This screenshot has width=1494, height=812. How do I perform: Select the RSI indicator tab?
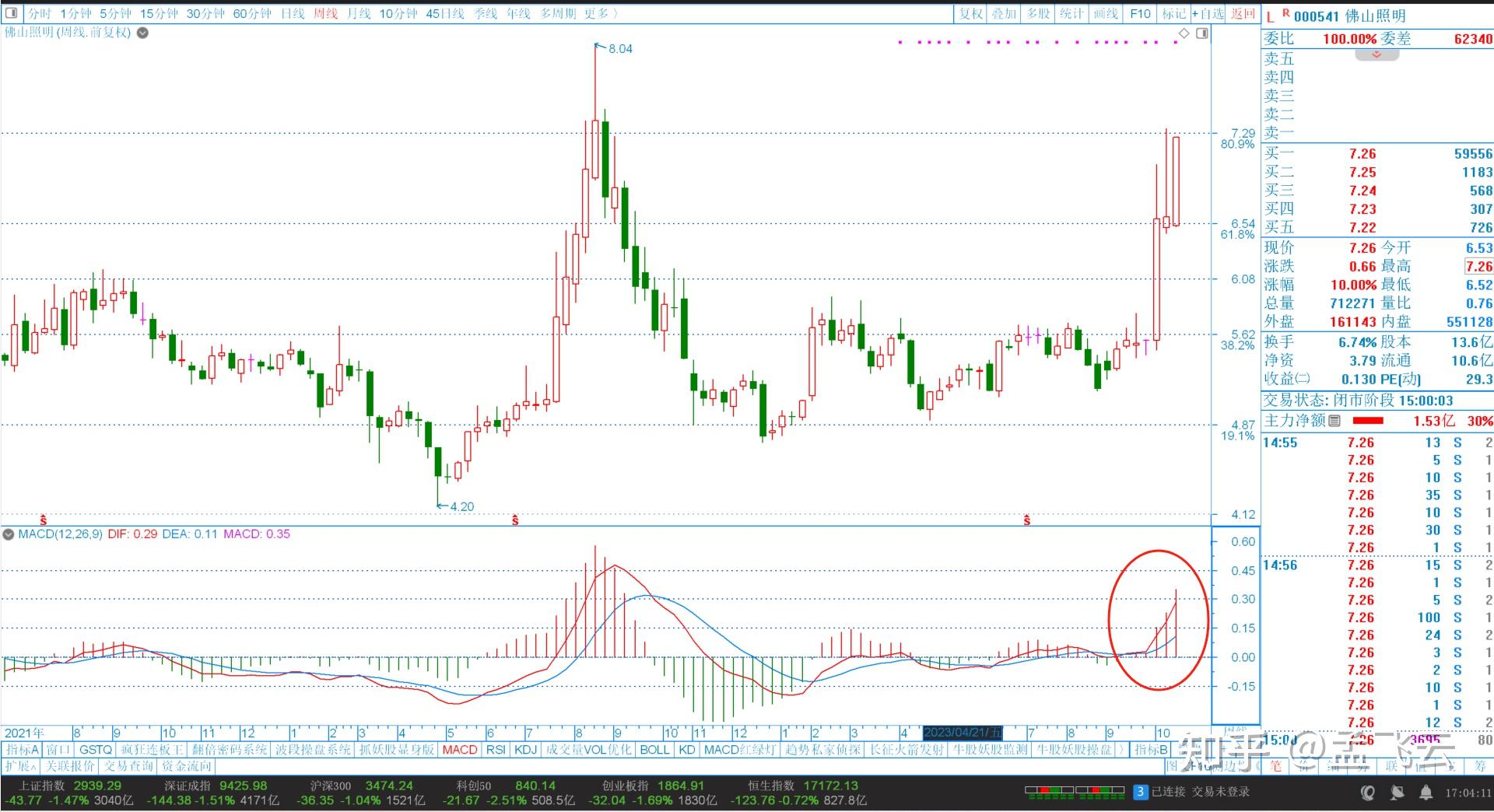coord(496,750)
